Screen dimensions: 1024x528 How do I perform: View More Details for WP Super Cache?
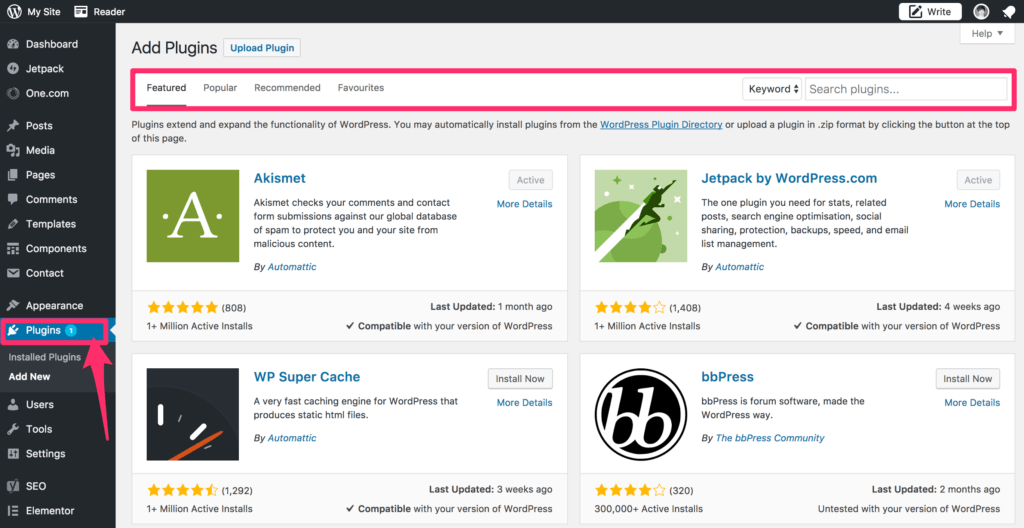click(524, 403)
